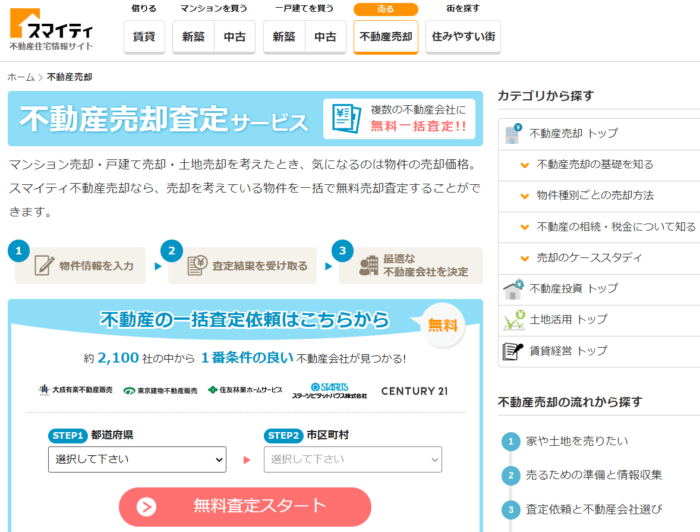The height and width of the screenshot is (532, 700).
Task: Open the 賃貸 rental tab
Action: 144,37
